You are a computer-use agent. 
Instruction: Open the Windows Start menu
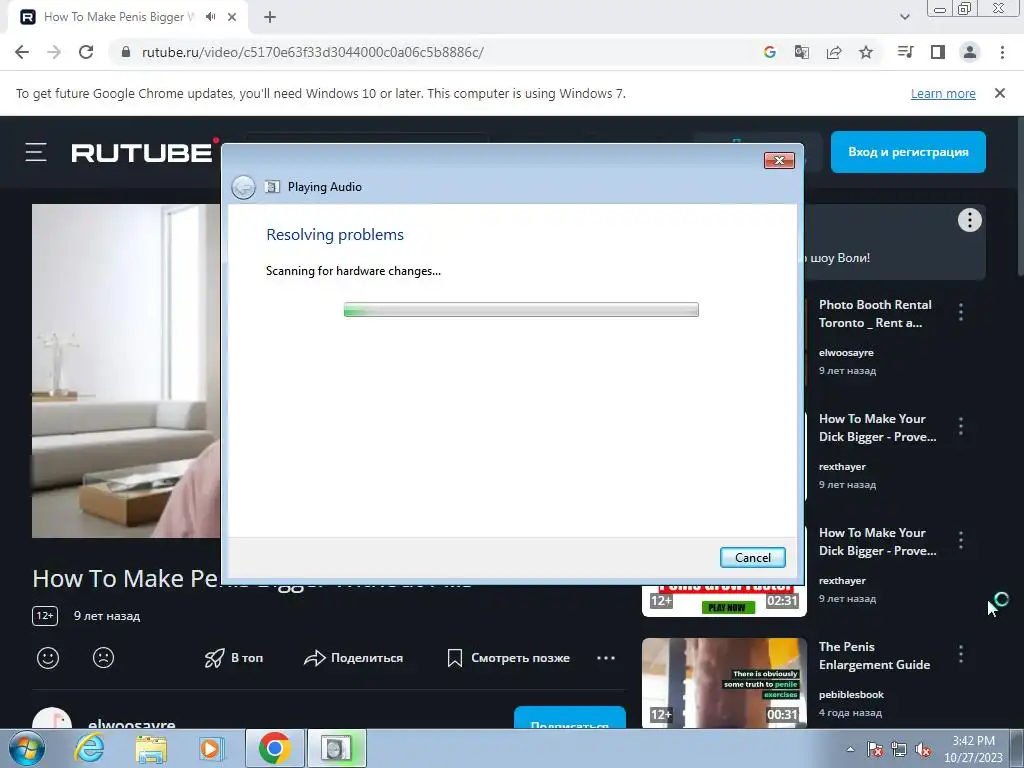tap(27, 748)
